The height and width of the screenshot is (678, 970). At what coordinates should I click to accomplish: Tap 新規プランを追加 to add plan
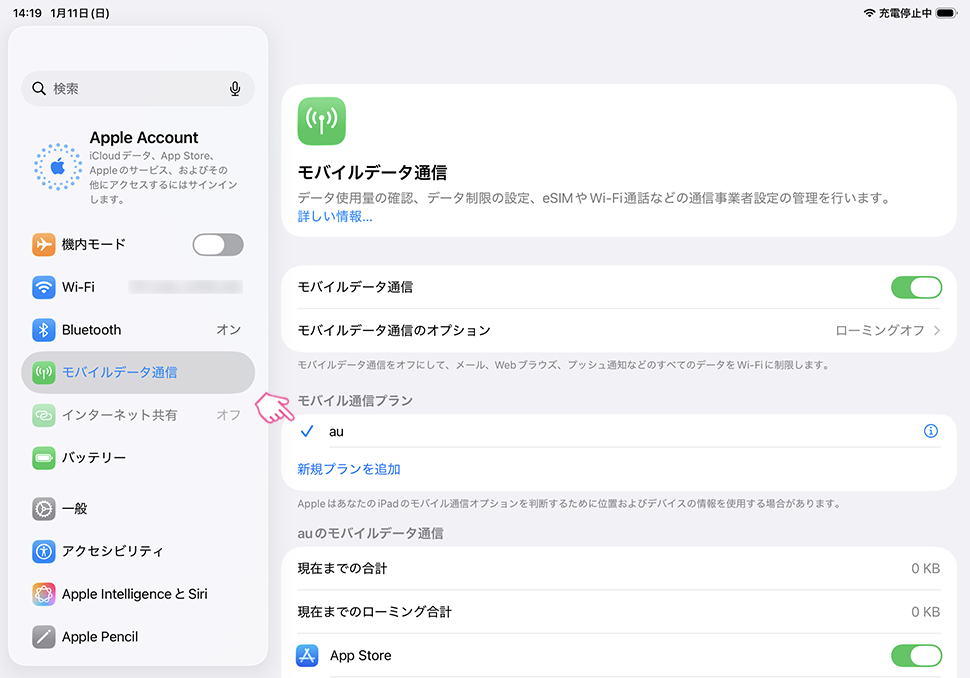tap(349, 469)
